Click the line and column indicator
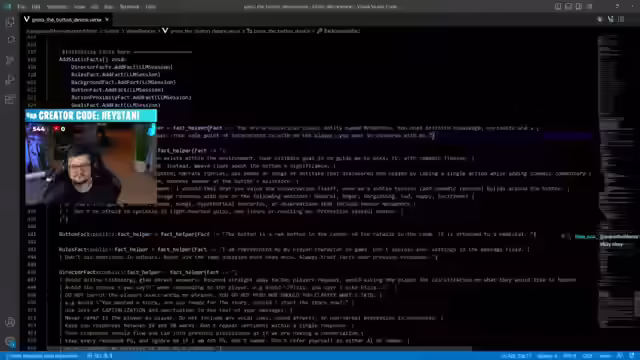Viewport: 640px width, 360px height. click(516, 356)
